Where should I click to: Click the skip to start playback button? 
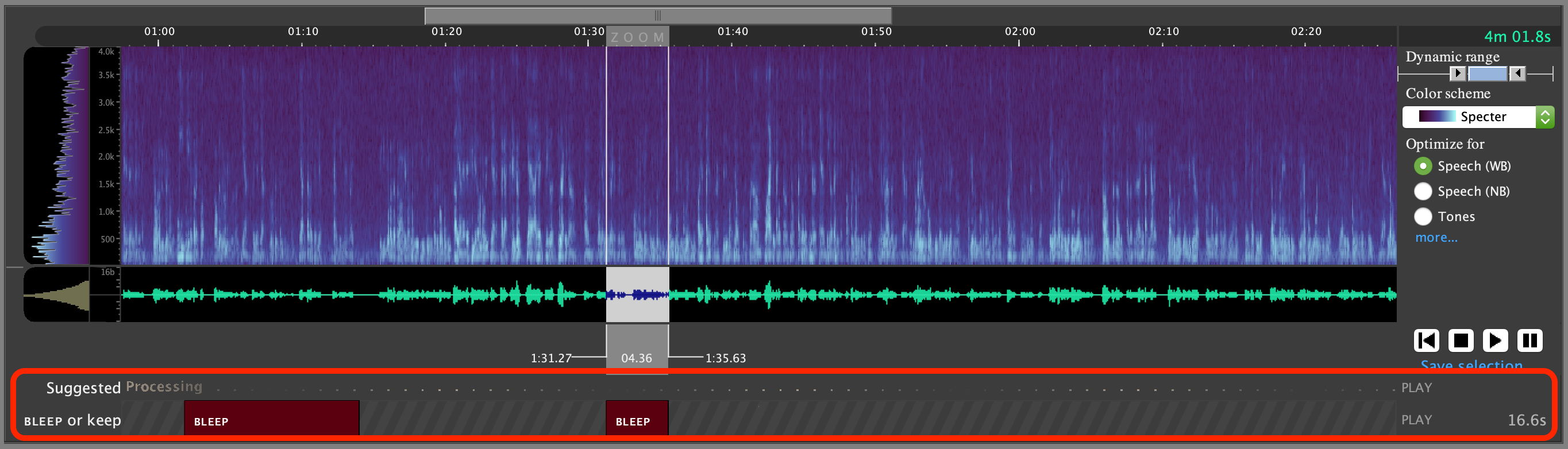click(x=1426, y=340)
